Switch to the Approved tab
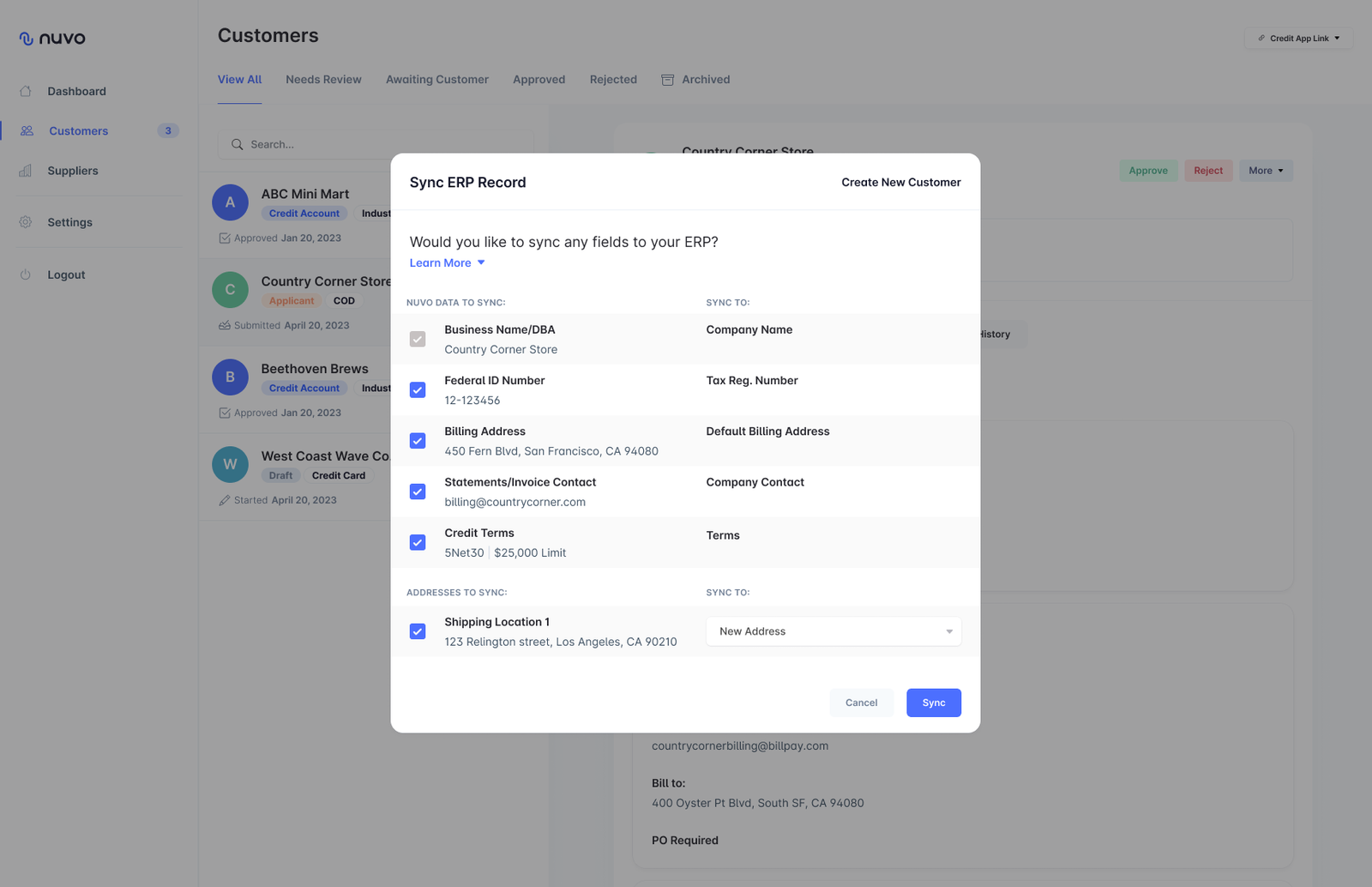The image size is (1372, 887). click(539, 80)
